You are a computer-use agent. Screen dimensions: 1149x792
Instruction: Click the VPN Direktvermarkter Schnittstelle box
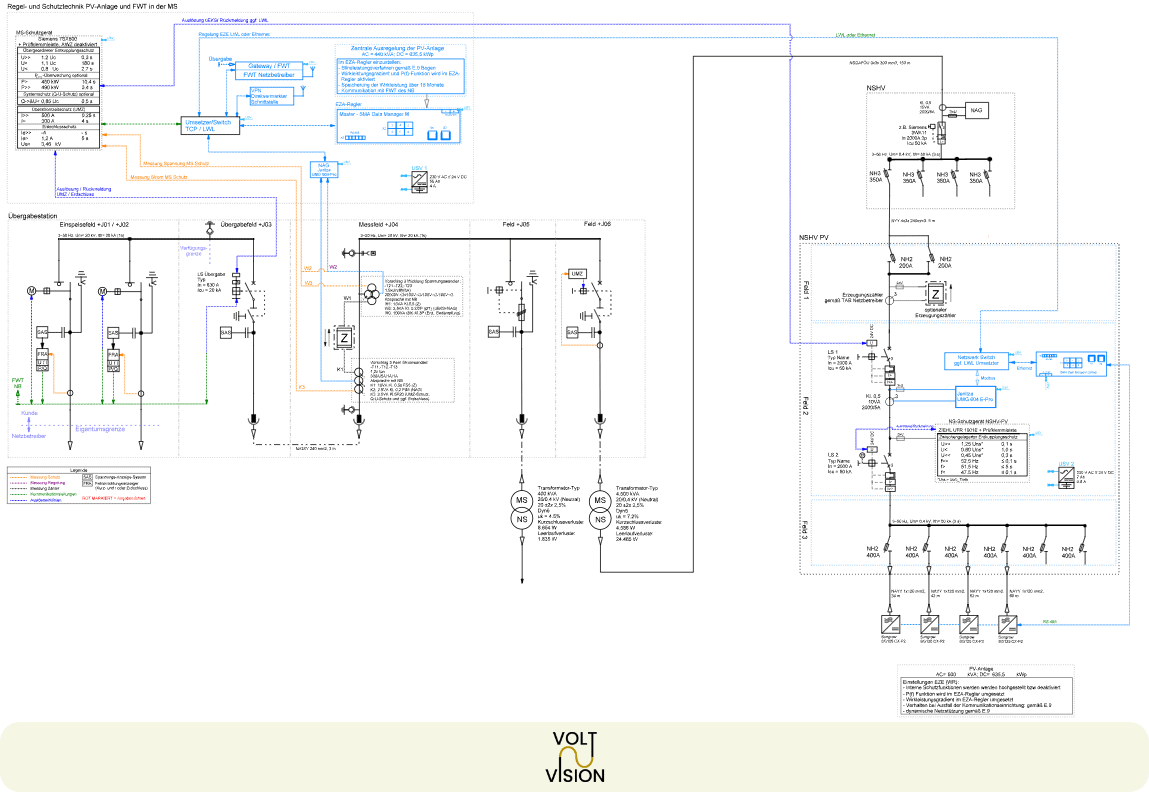click(270, 96)
